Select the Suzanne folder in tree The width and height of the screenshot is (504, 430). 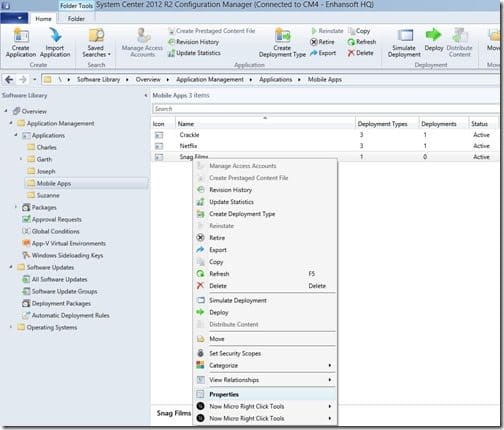(x=48, y=195)
